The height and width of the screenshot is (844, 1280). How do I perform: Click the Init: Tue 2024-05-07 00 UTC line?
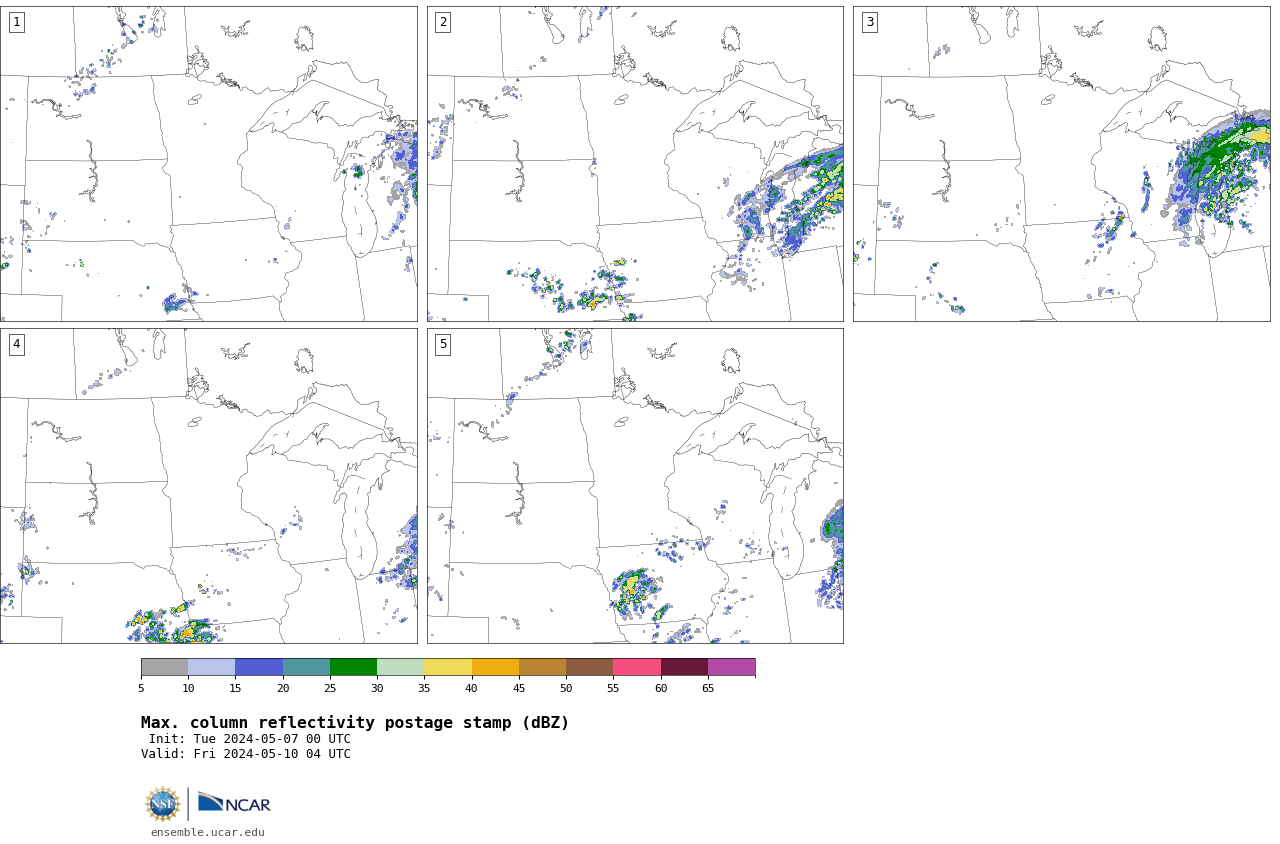250,739
